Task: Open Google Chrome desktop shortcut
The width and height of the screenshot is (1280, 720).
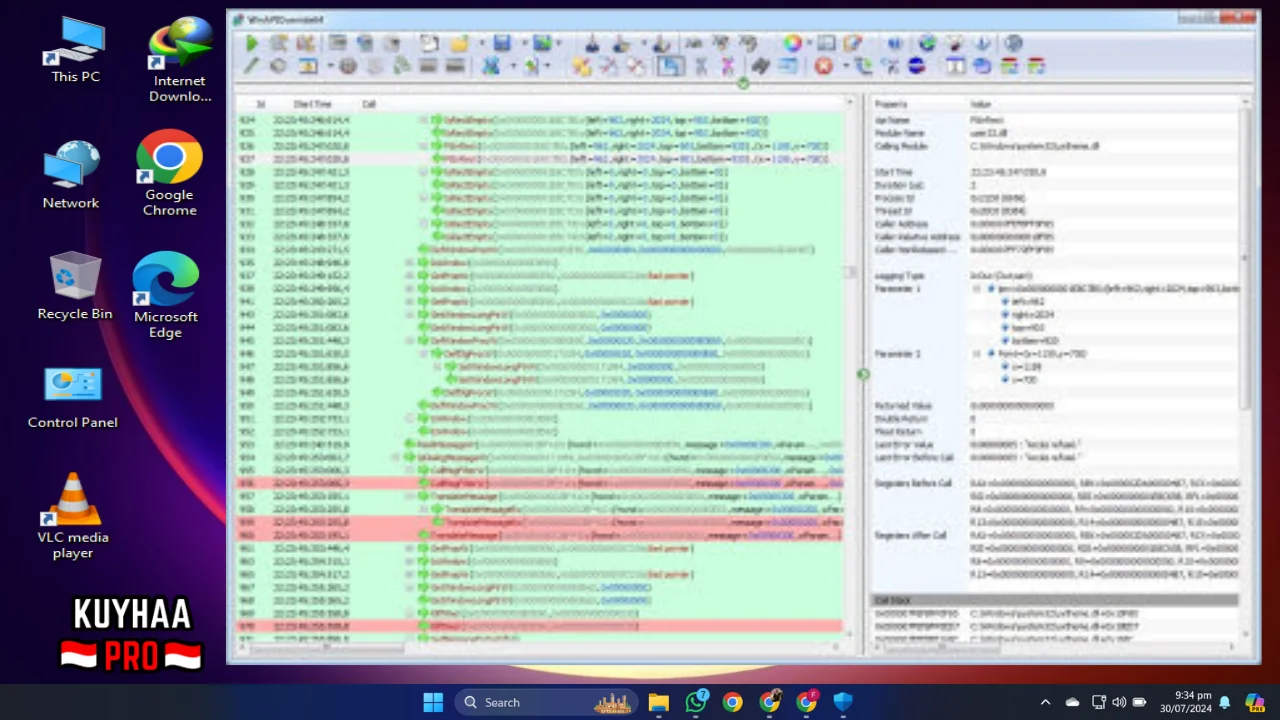Action: coord(169,173)
